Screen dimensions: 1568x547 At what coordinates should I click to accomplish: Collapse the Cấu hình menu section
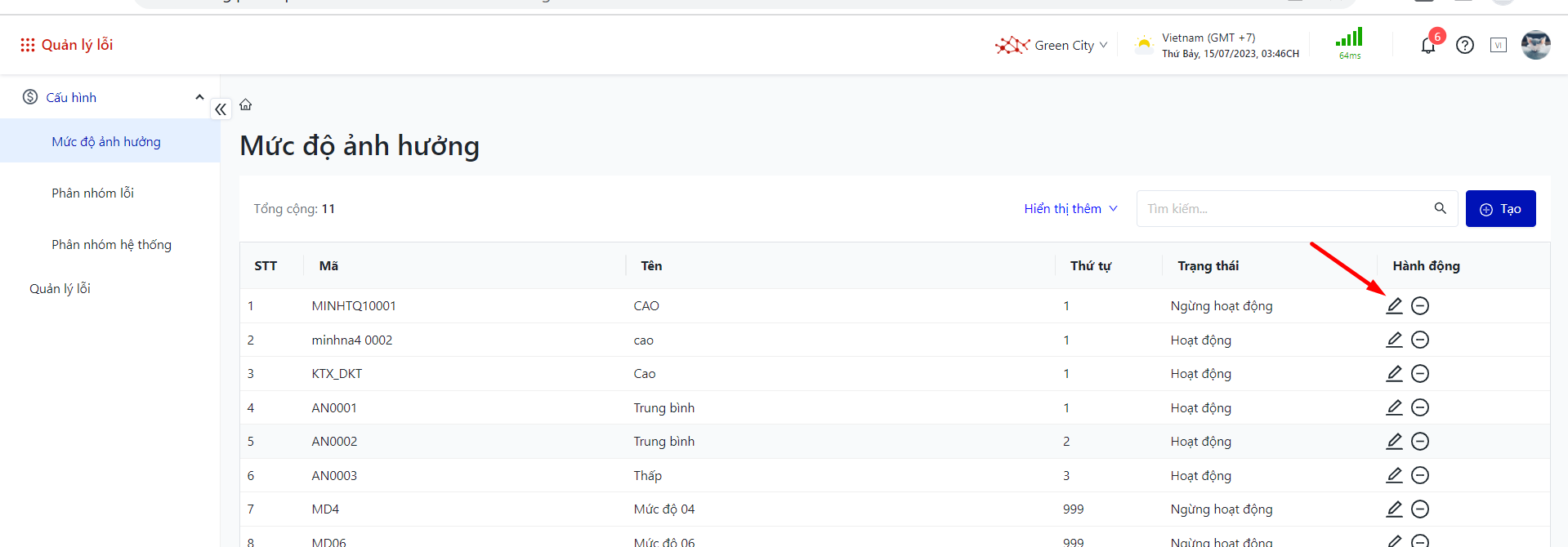pyautogui.click(x=199, y=97)
